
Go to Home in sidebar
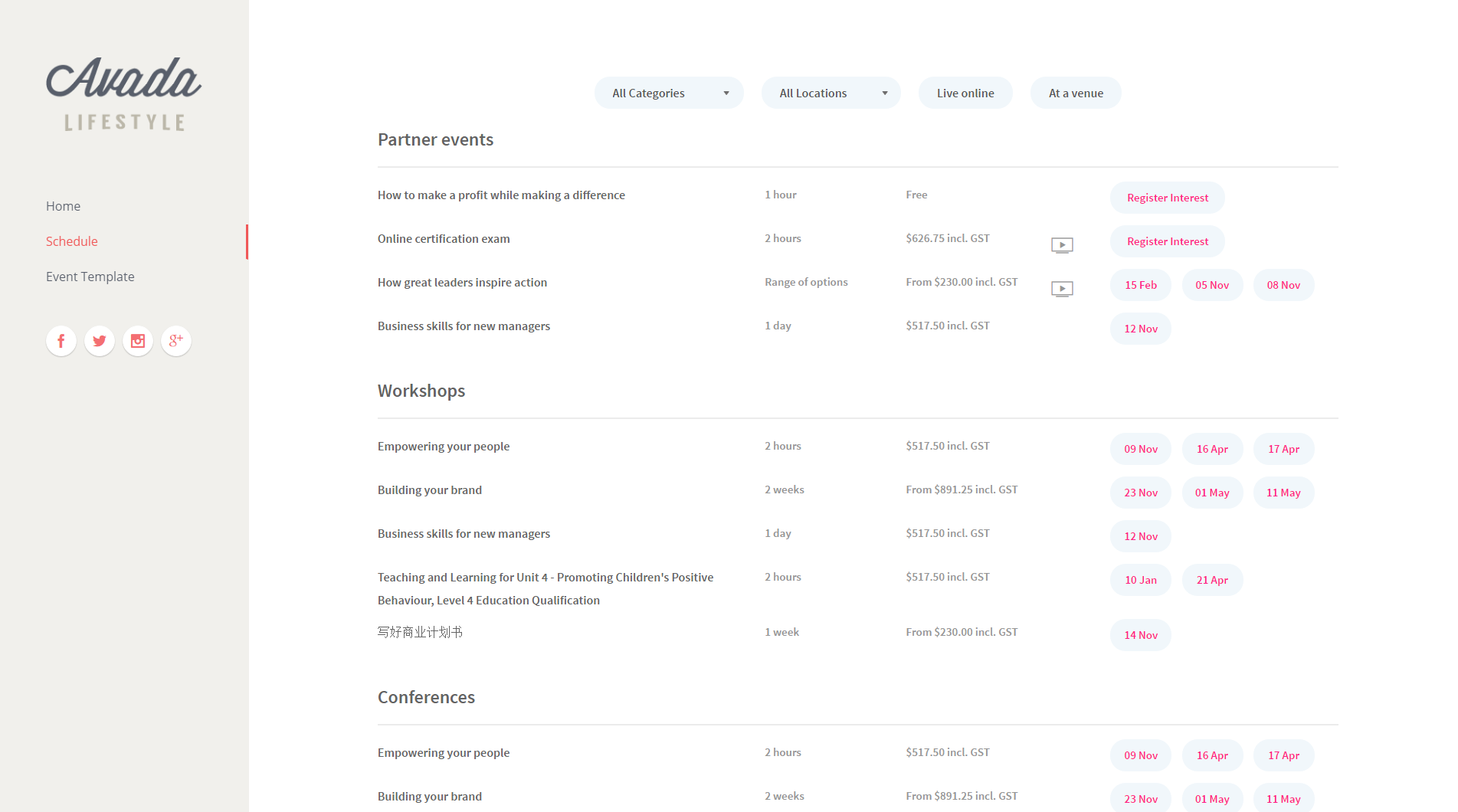click(x=63, y=206)
